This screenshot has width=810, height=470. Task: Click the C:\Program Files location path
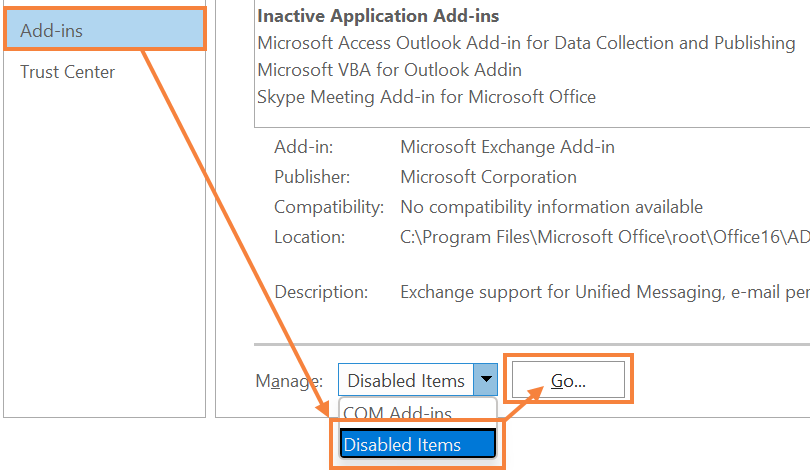click(x=605, y=237)
